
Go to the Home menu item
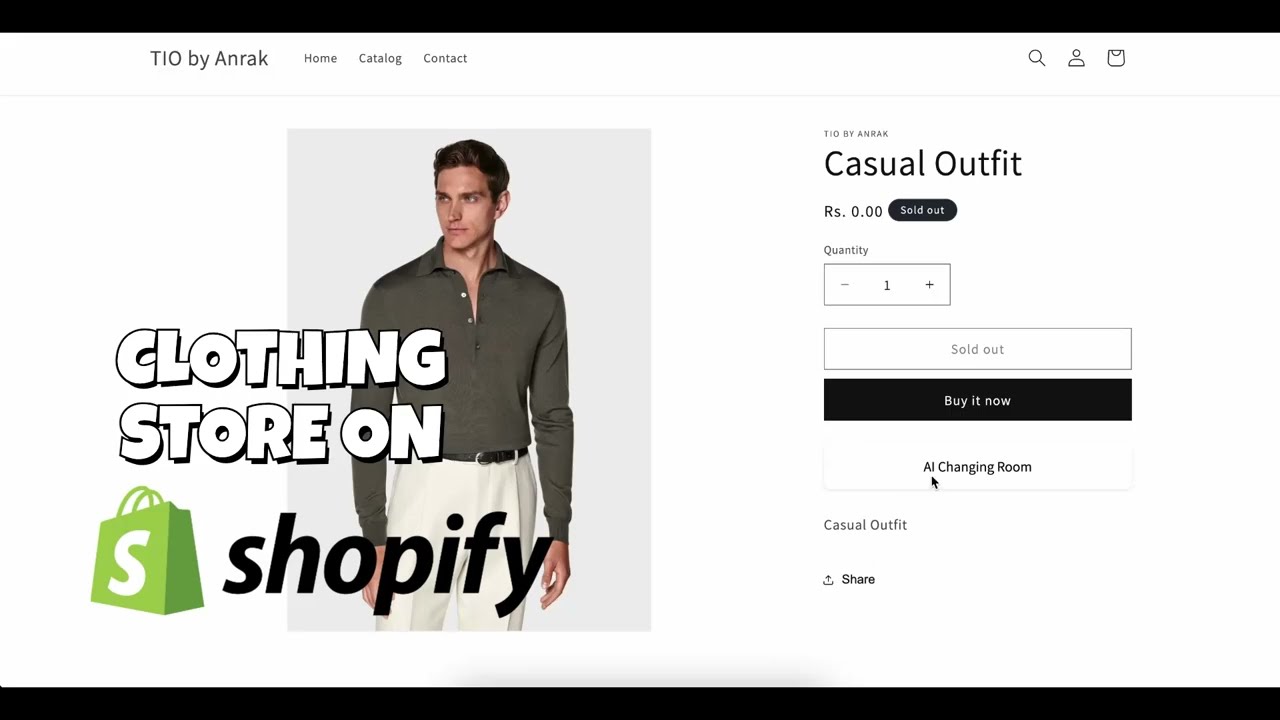320,58
